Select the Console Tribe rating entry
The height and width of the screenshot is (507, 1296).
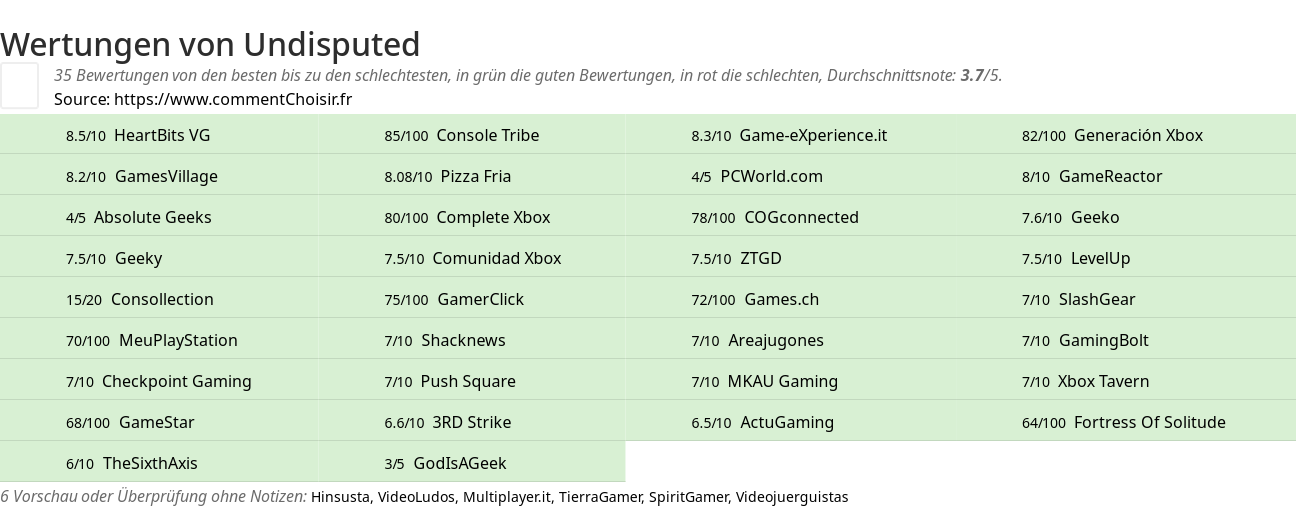[x=487, y=135]
